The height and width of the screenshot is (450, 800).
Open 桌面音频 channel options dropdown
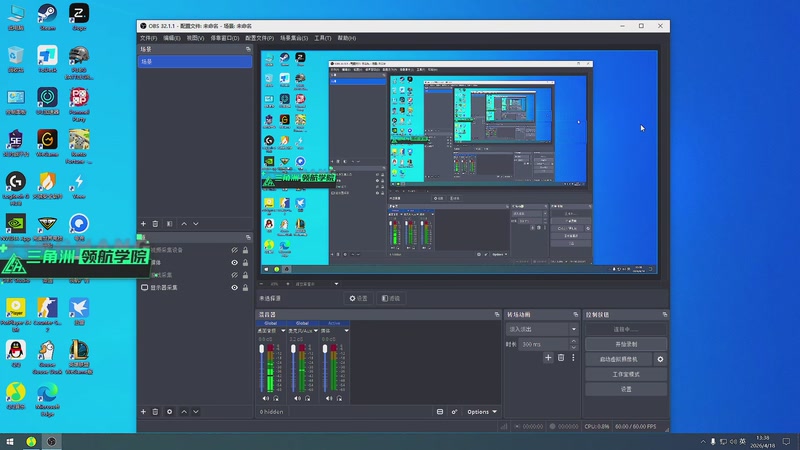[x=283, y=331]
